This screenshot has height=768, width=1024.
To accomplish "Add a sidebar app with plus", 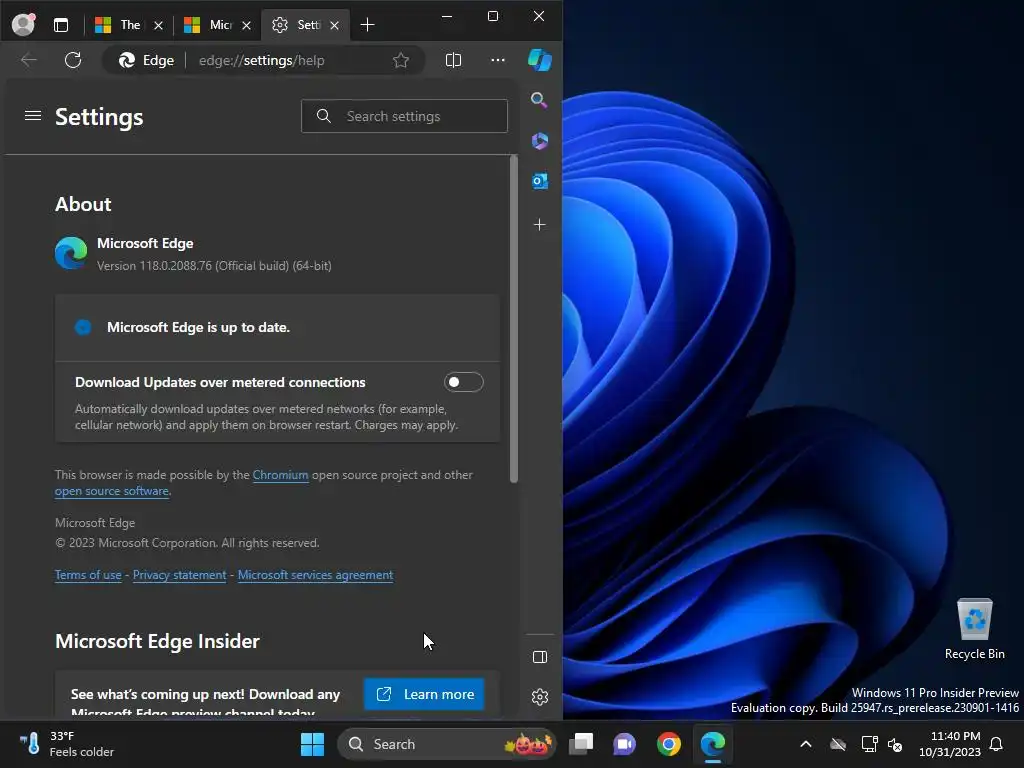I will tap(539, 225).
